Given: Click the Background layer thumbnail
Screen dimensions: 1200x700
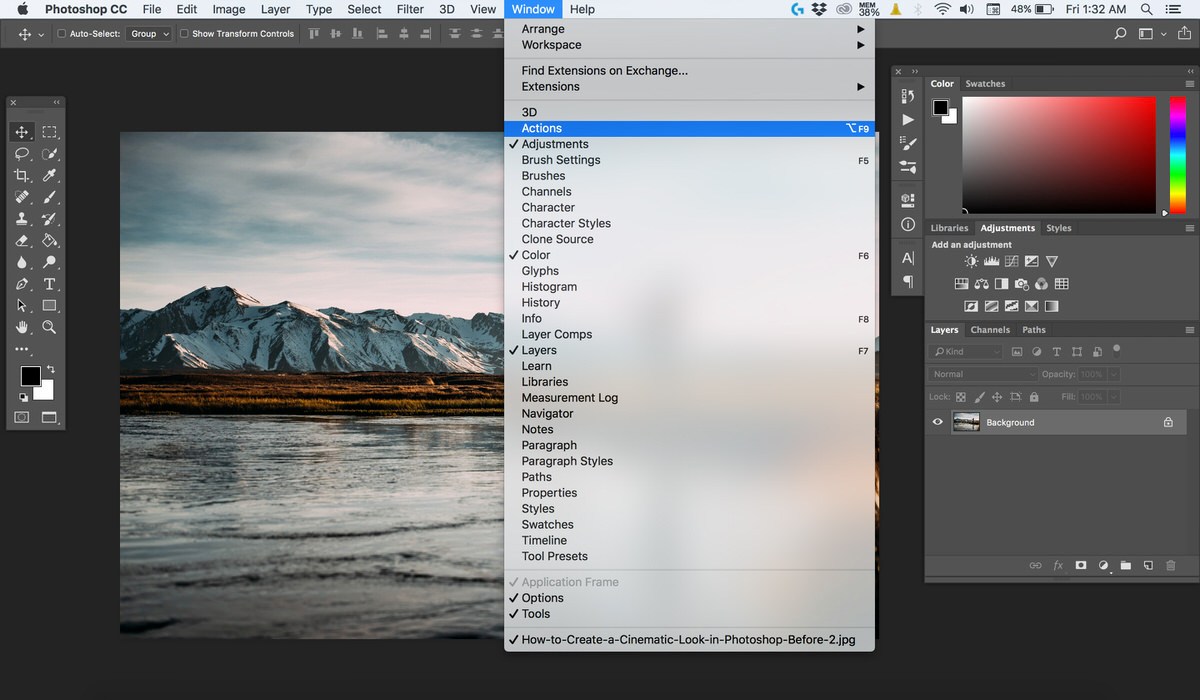Looking at the screenshot, I should click(966, 422).
